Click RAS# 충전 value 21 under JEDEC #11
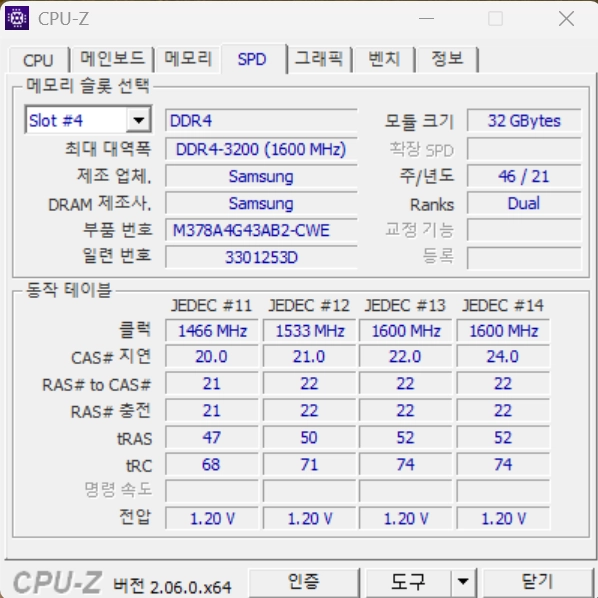Viewport: 598px width, 598px height. point(212,411)
